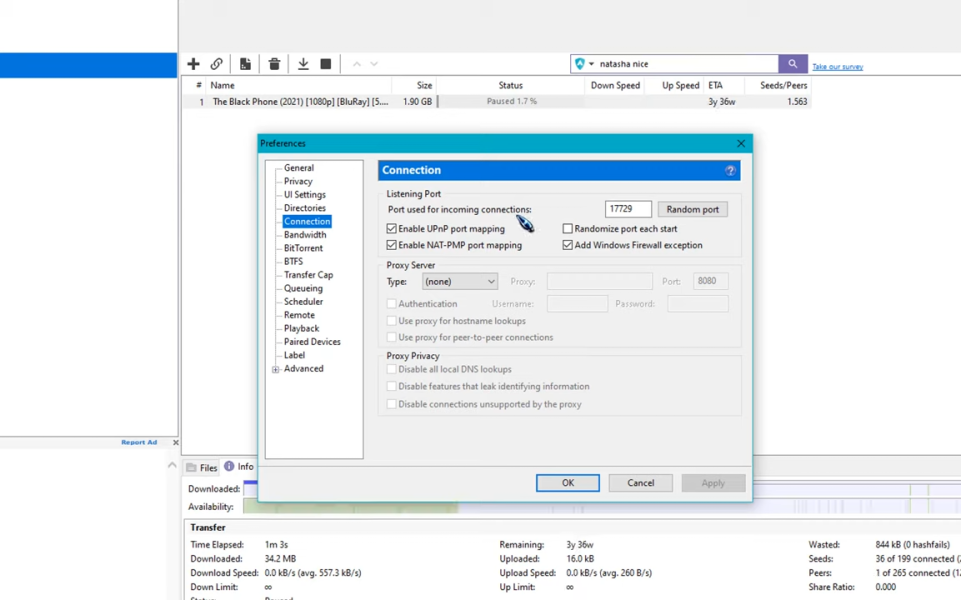Toggle Enable NAT-PMP port mapping checkbox

[x=392, y=245]
